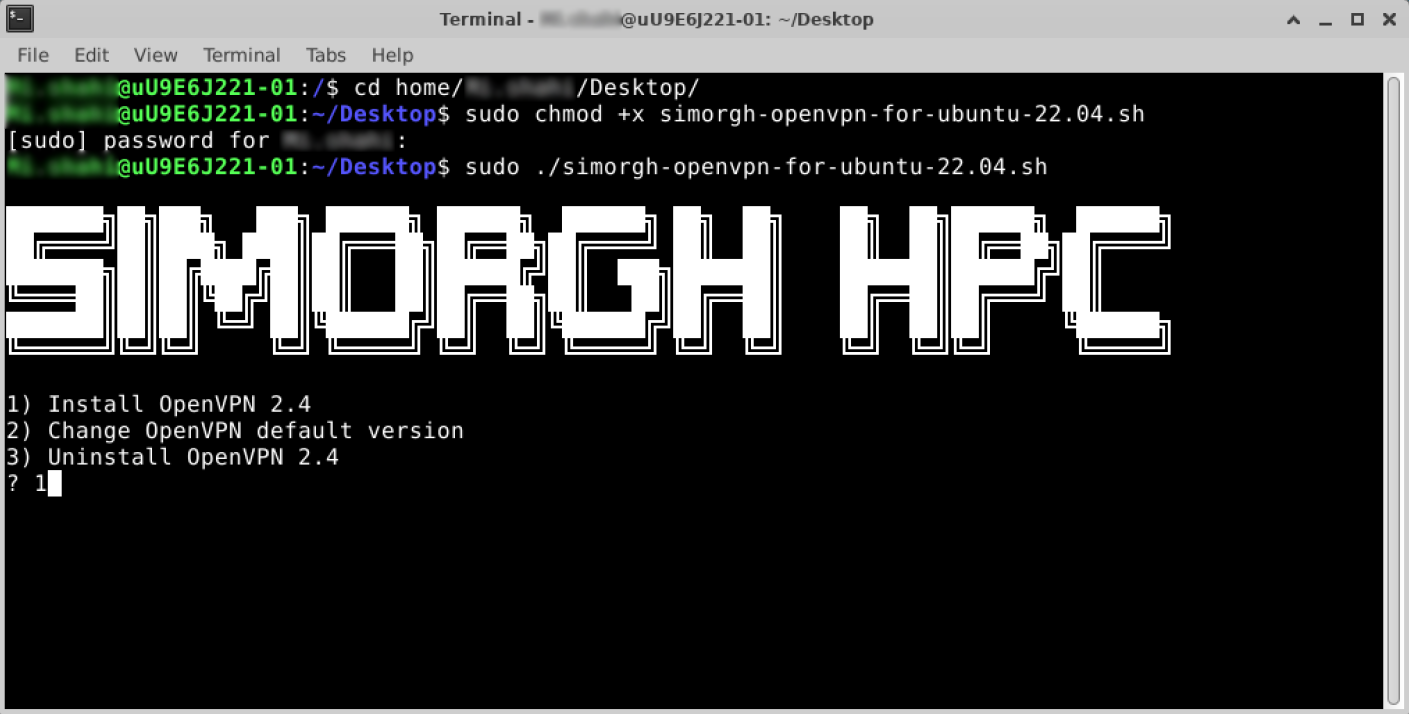Click the '2) Change OpenVPN default version' line
1409x714 pixels.
pos(235,430)
